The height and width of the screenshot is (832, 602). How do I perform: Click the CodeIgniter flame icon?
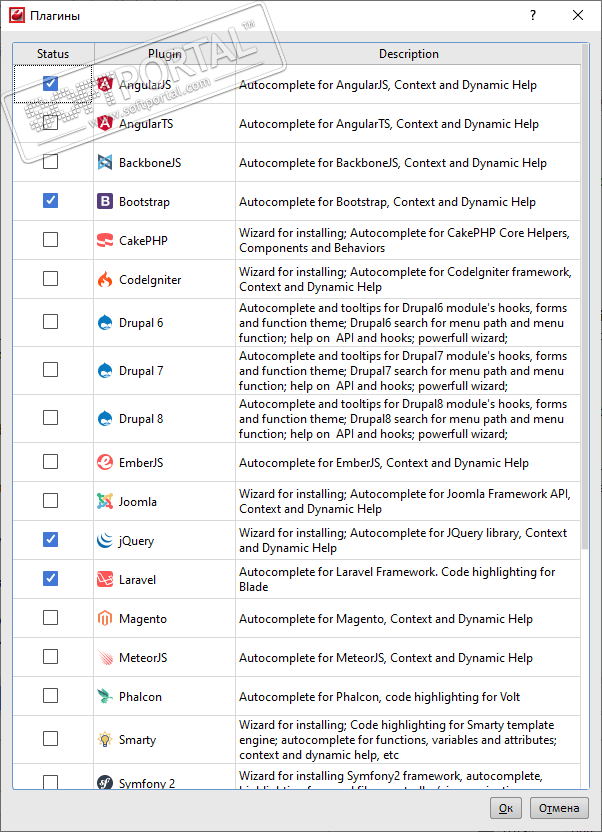(105, 279)
